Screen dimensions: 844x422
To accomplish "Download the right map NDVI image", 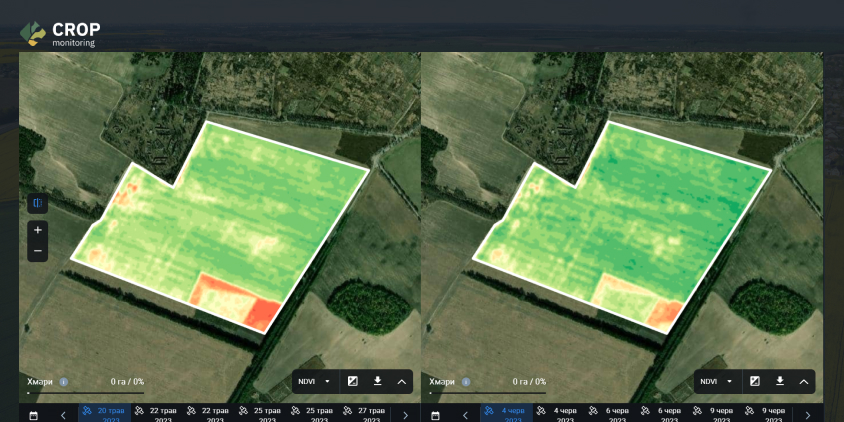I will pyautogui.click(x=779, y=381).
